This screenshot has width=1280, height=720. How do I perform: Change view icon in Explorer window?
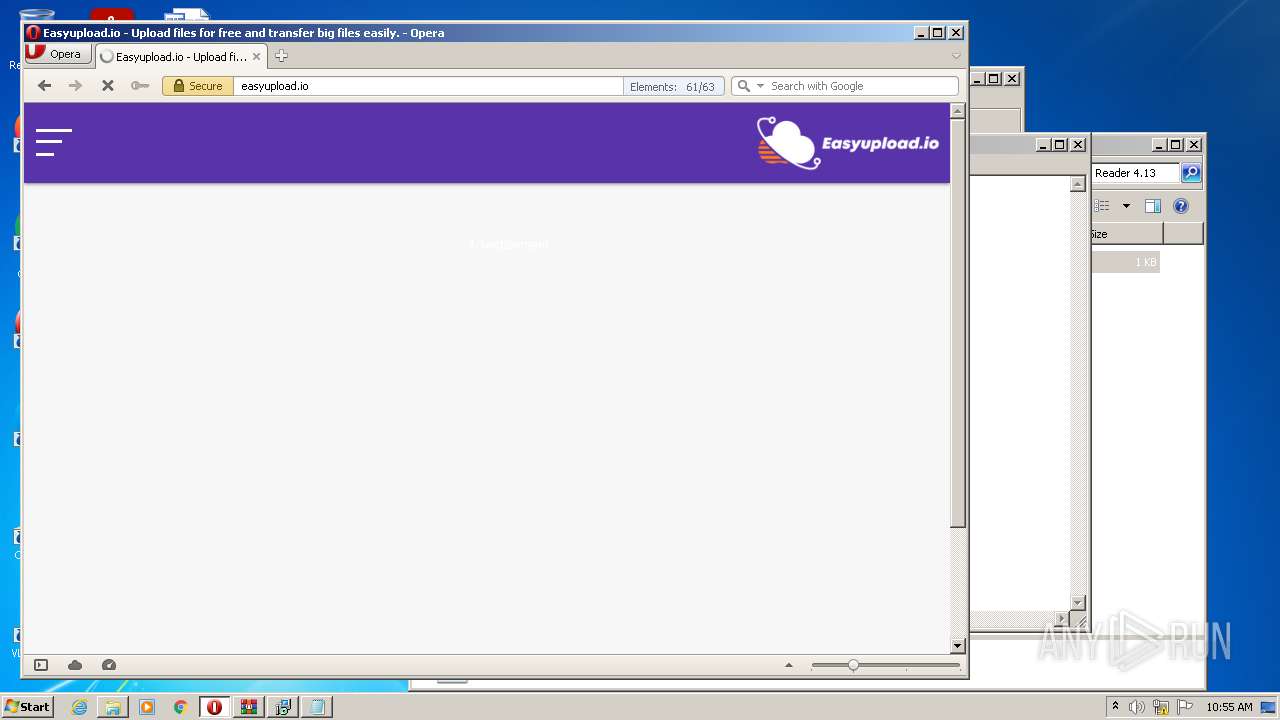coord(1102,206)
